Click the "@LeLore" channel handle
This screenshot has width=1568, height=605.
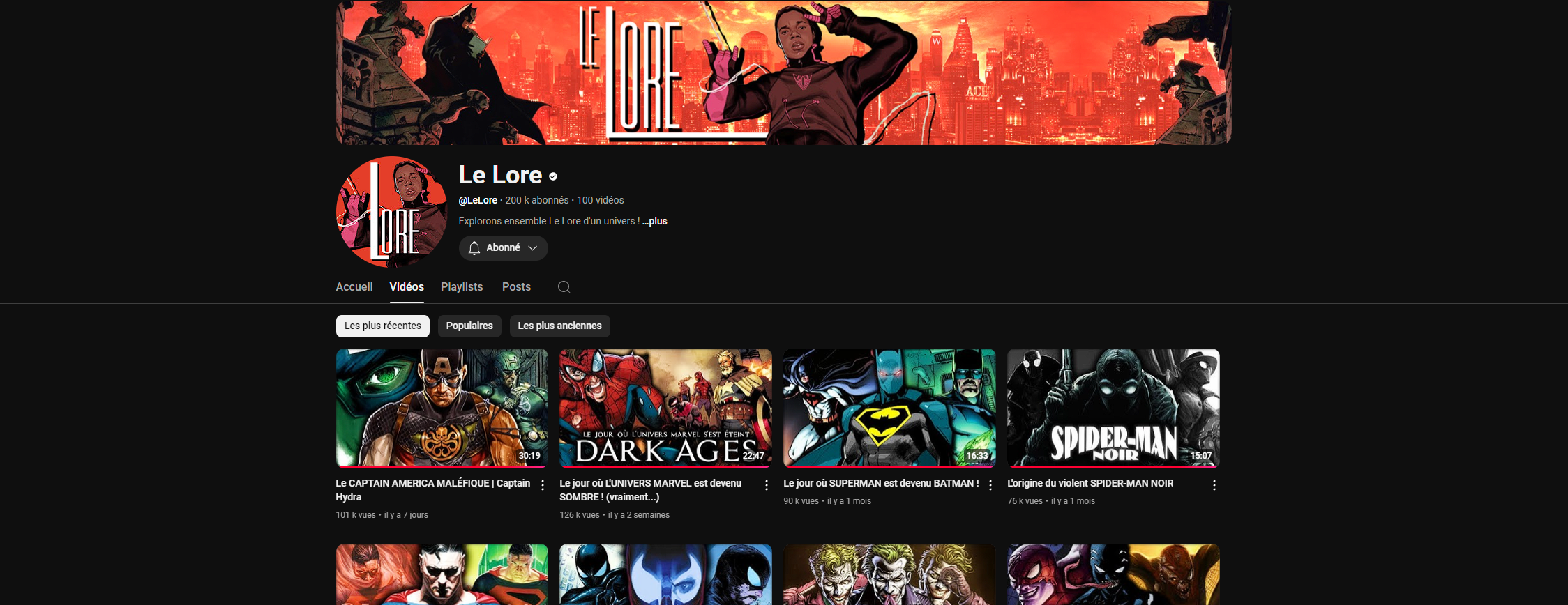click(x=478, y=200)
